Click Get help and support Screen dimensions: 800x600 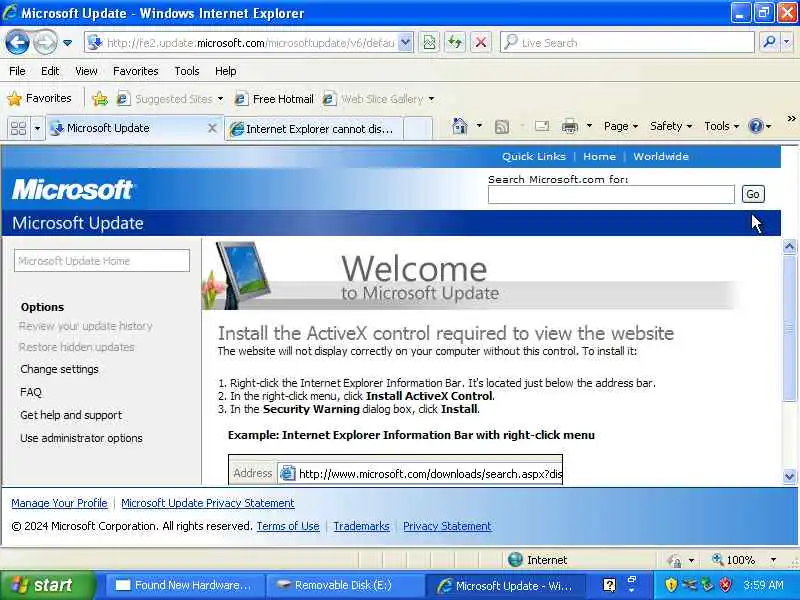(x=71, y=415)
